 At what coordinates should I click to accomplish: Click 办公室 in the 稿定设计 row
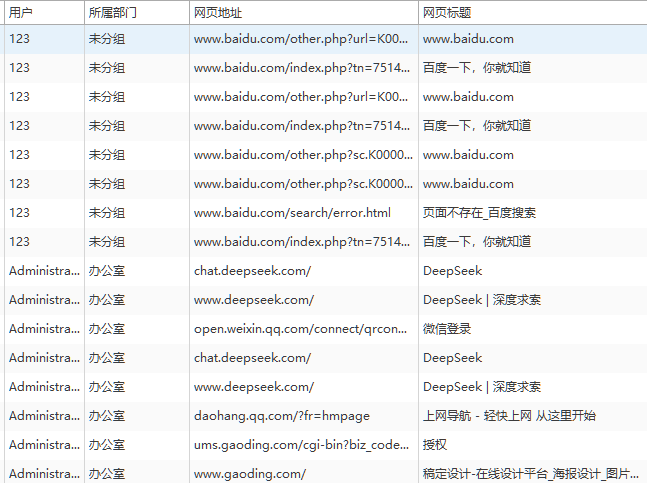tap(107, 474)
